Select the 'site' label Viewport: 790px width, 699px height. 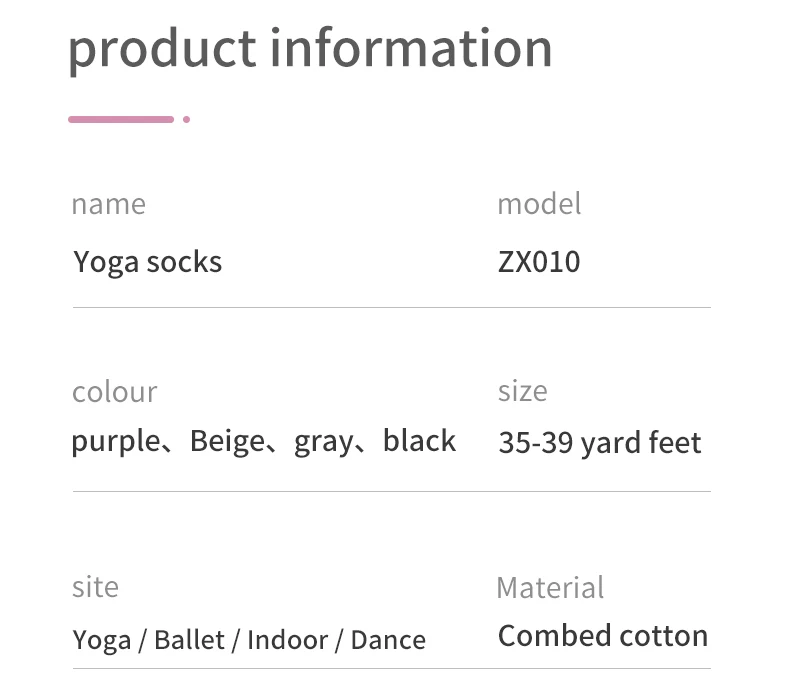pos(95,587)
